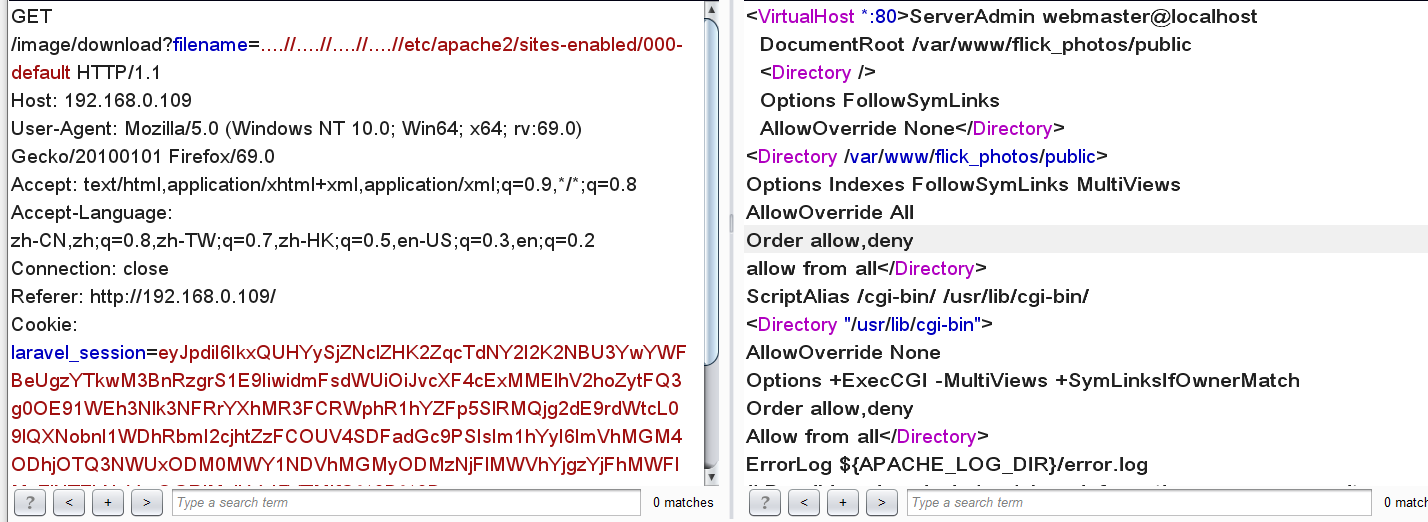Click the previous match '<' button in request pane
Screen dimensions: 1428x522
69,502
